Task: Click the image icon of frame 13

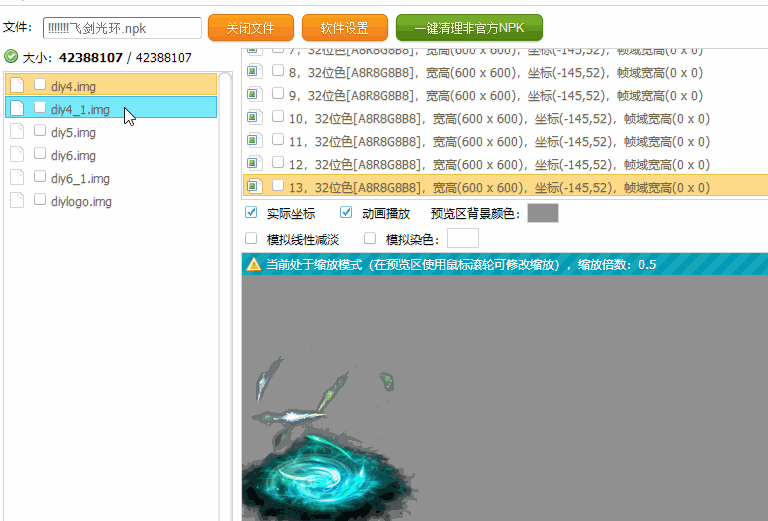Action: (253, 186)
